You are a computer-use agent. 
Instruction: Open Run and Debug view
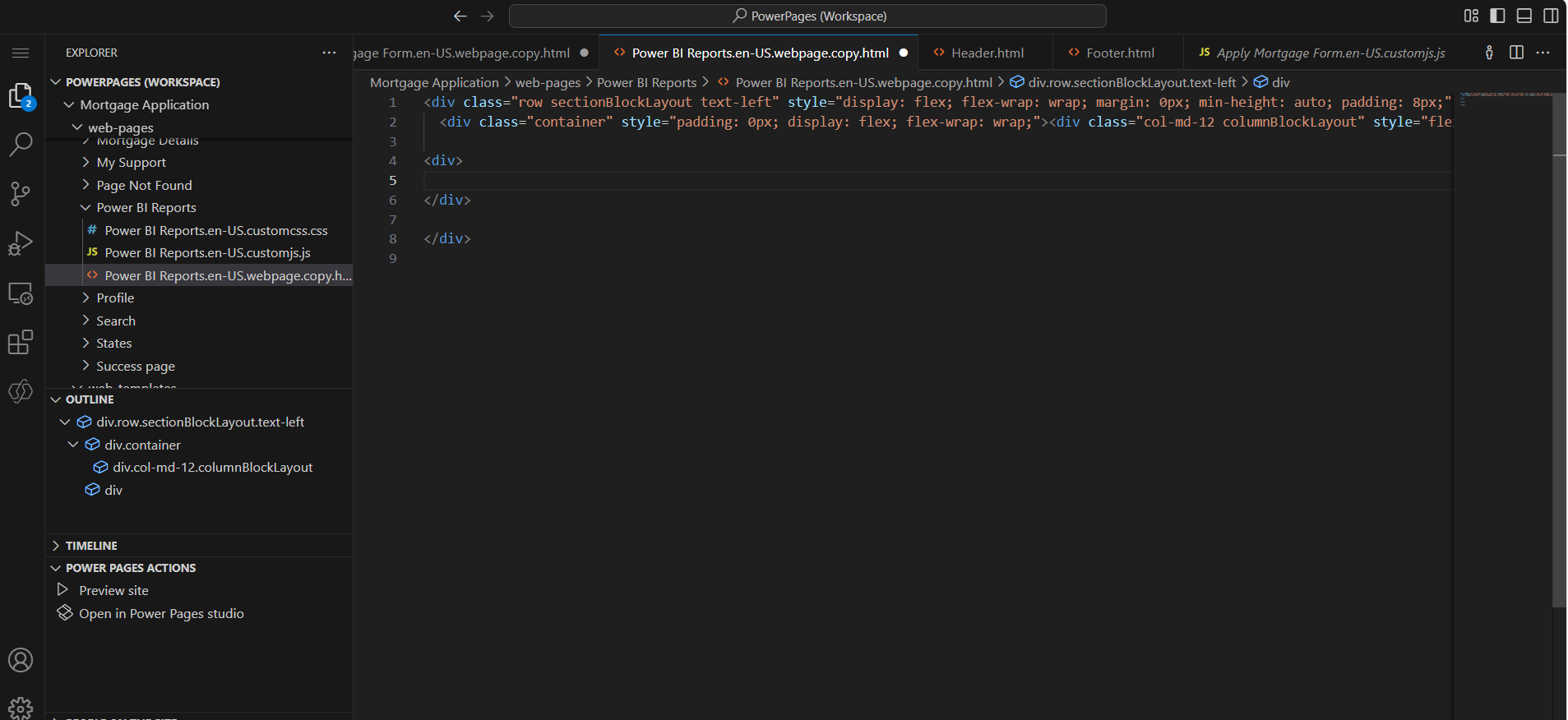[x=21, y=243]
